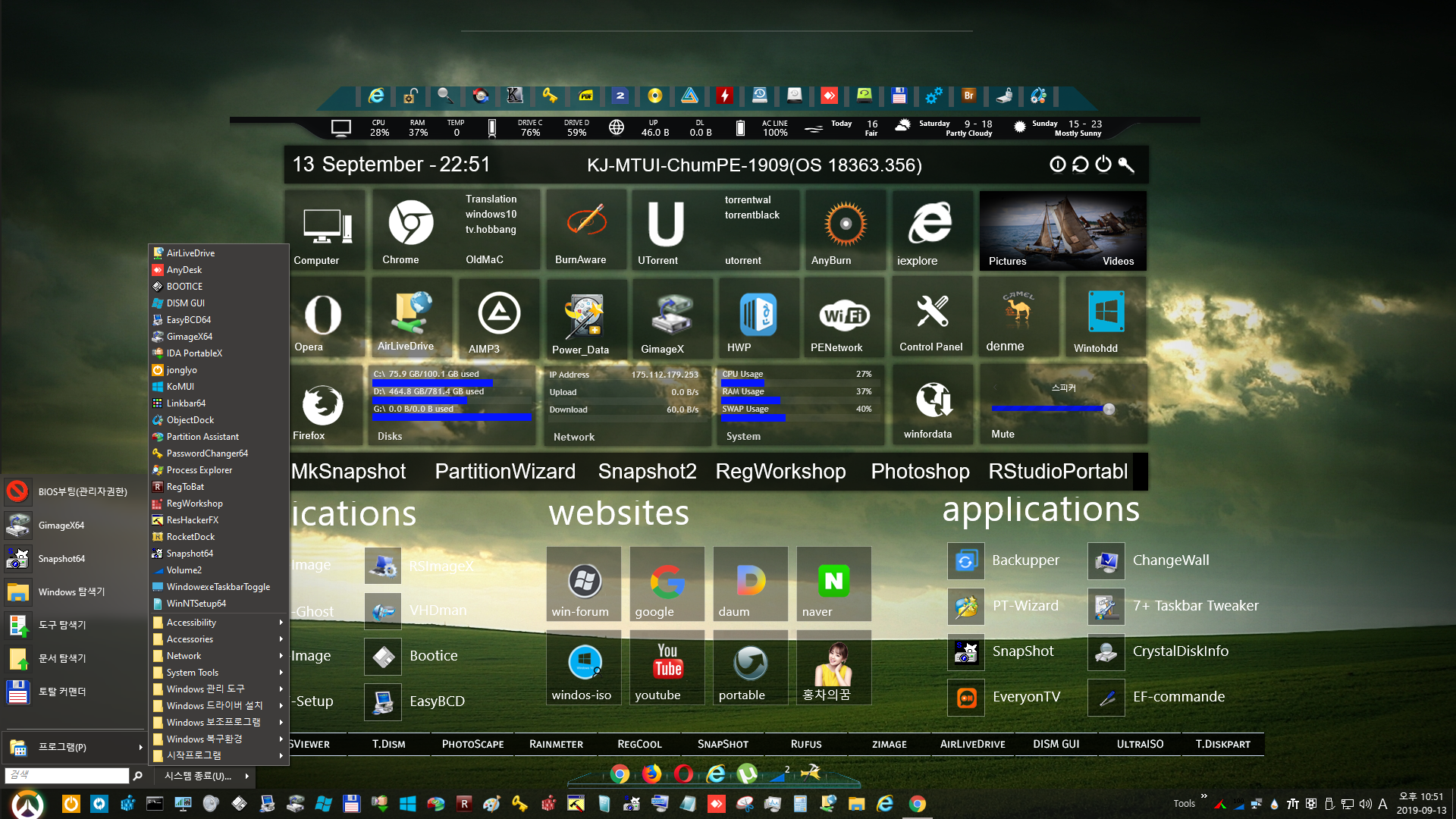Expand the Network folder submenu
Screen dimensions: 1456x819
218,656
